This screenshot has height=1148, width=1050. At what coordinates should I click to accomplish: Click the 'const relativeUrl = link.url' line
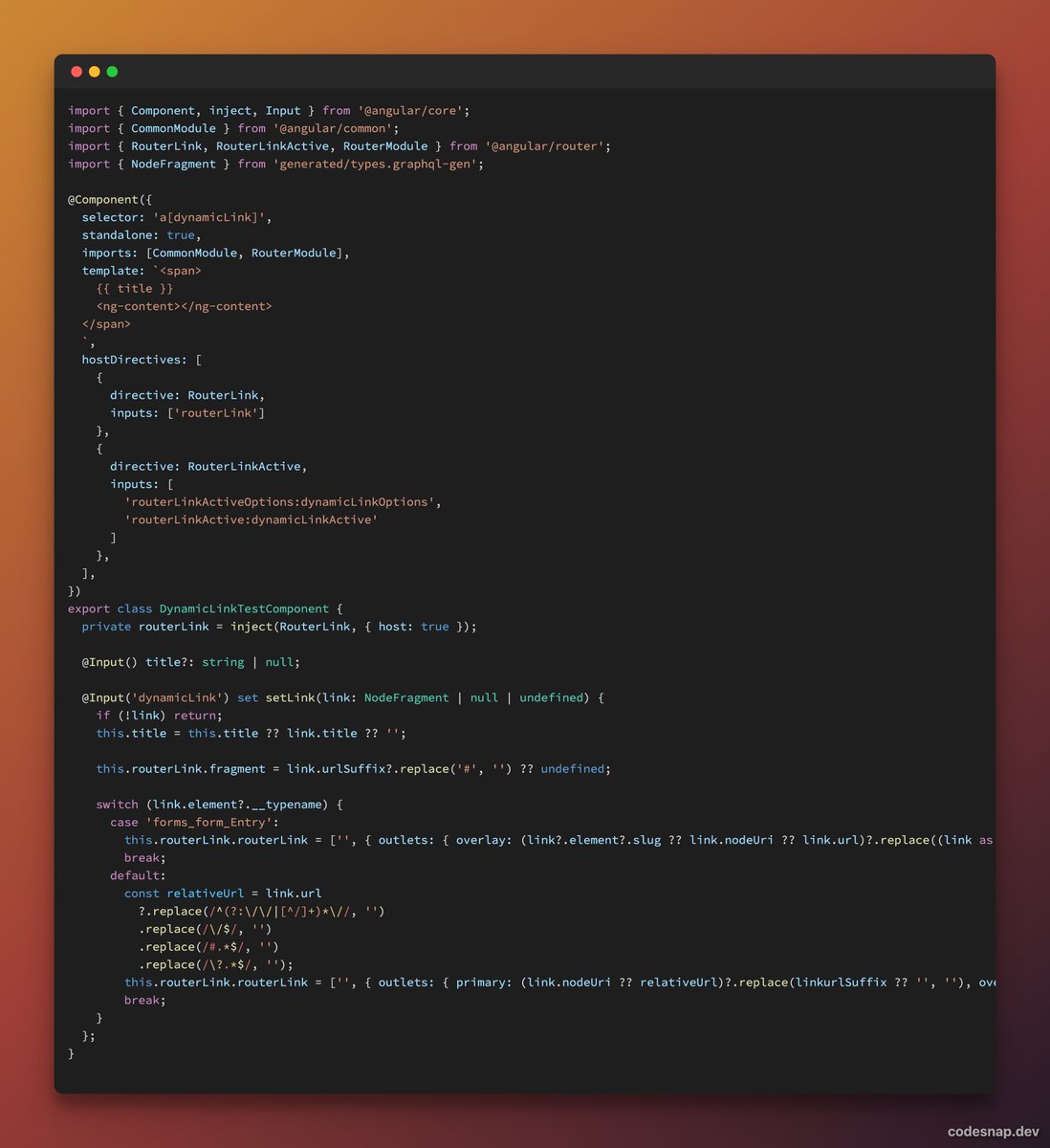tap(223, 894)
